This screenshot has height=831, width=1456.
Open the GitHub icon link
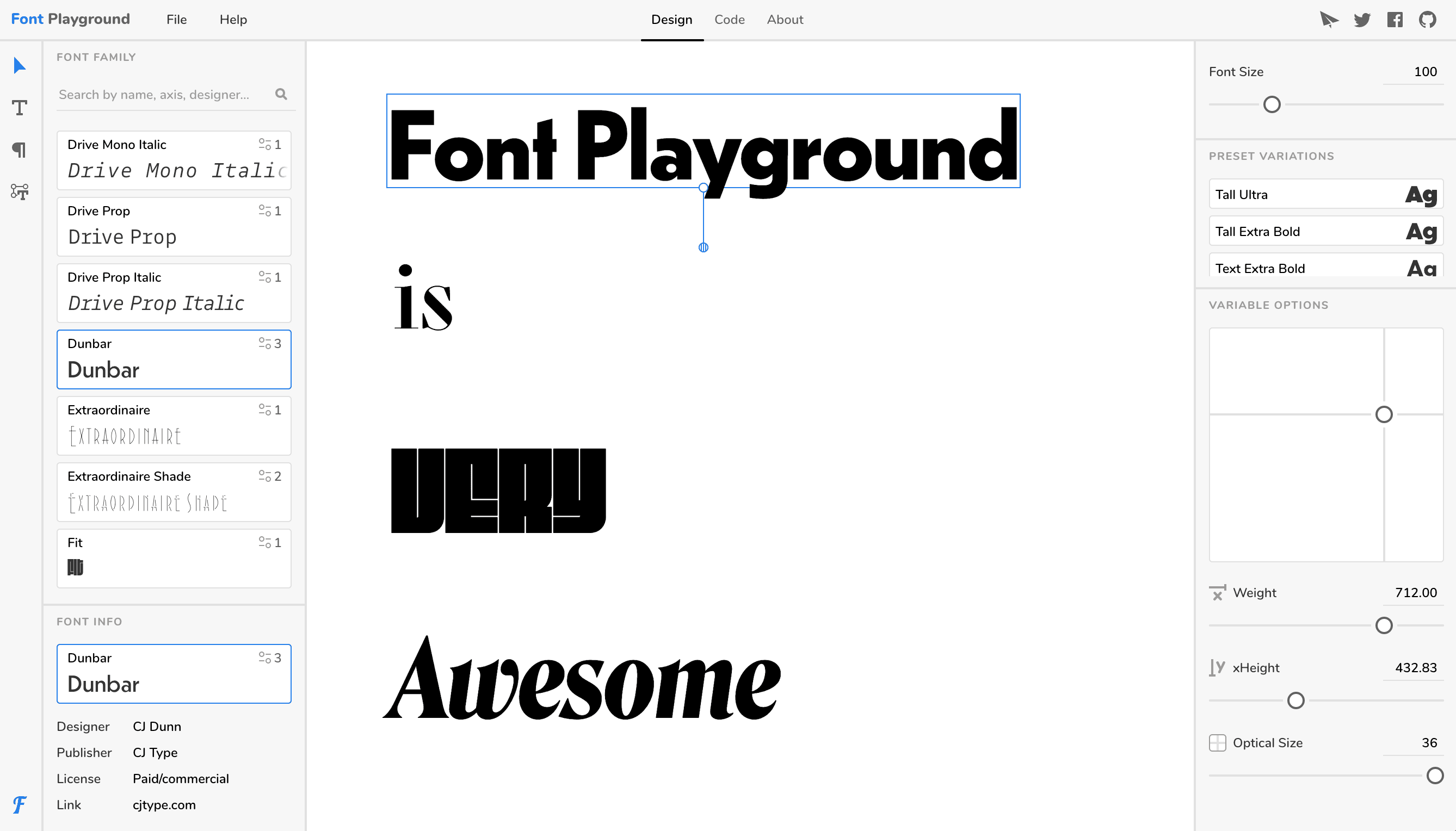pyautogui.click(x=1428, y=20)
